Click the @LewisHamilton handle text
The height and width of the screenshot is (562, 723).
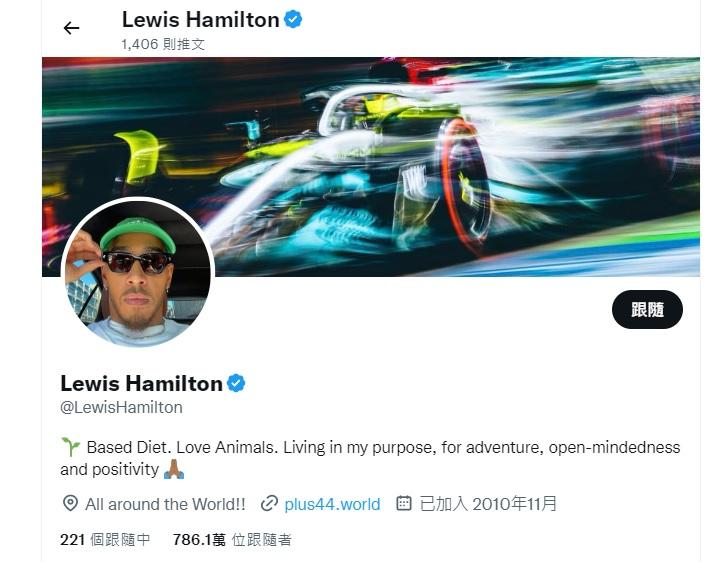click(121, 408)
